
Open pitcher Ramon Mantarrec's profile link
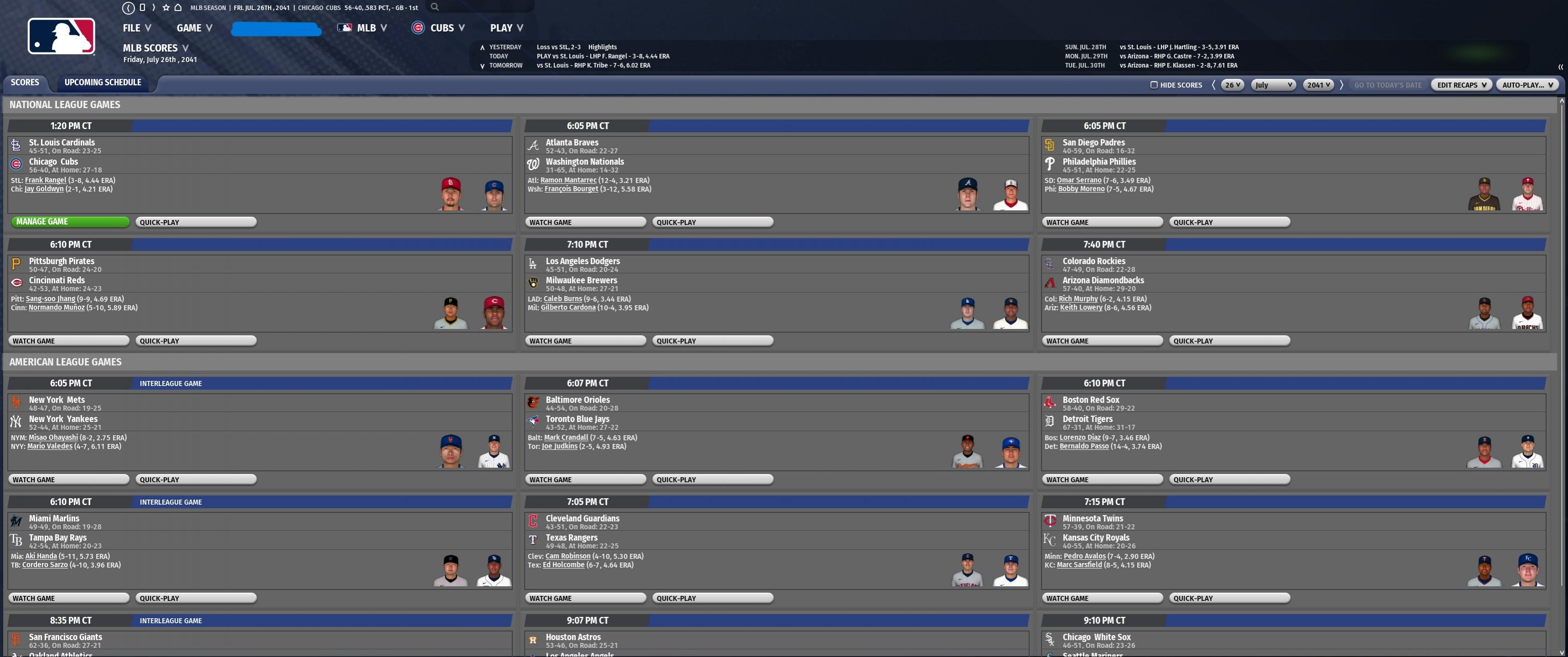(x=569, y=180)
